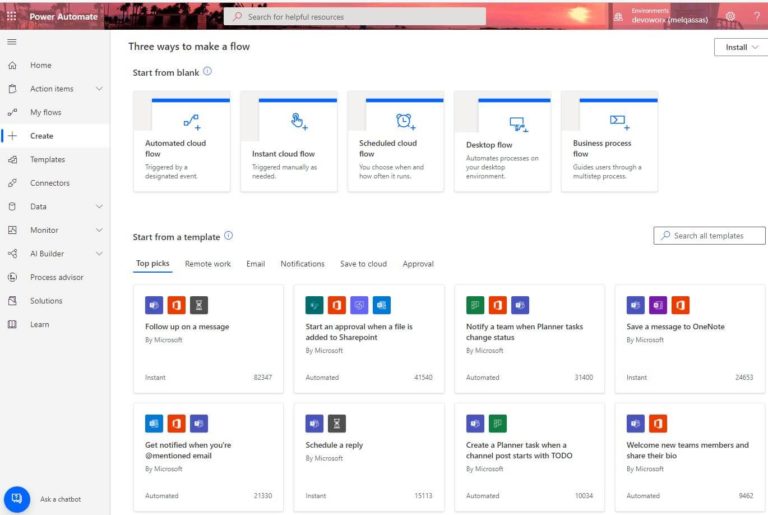Click hourglass icon on Schedule a reply card

pos(337,424)
